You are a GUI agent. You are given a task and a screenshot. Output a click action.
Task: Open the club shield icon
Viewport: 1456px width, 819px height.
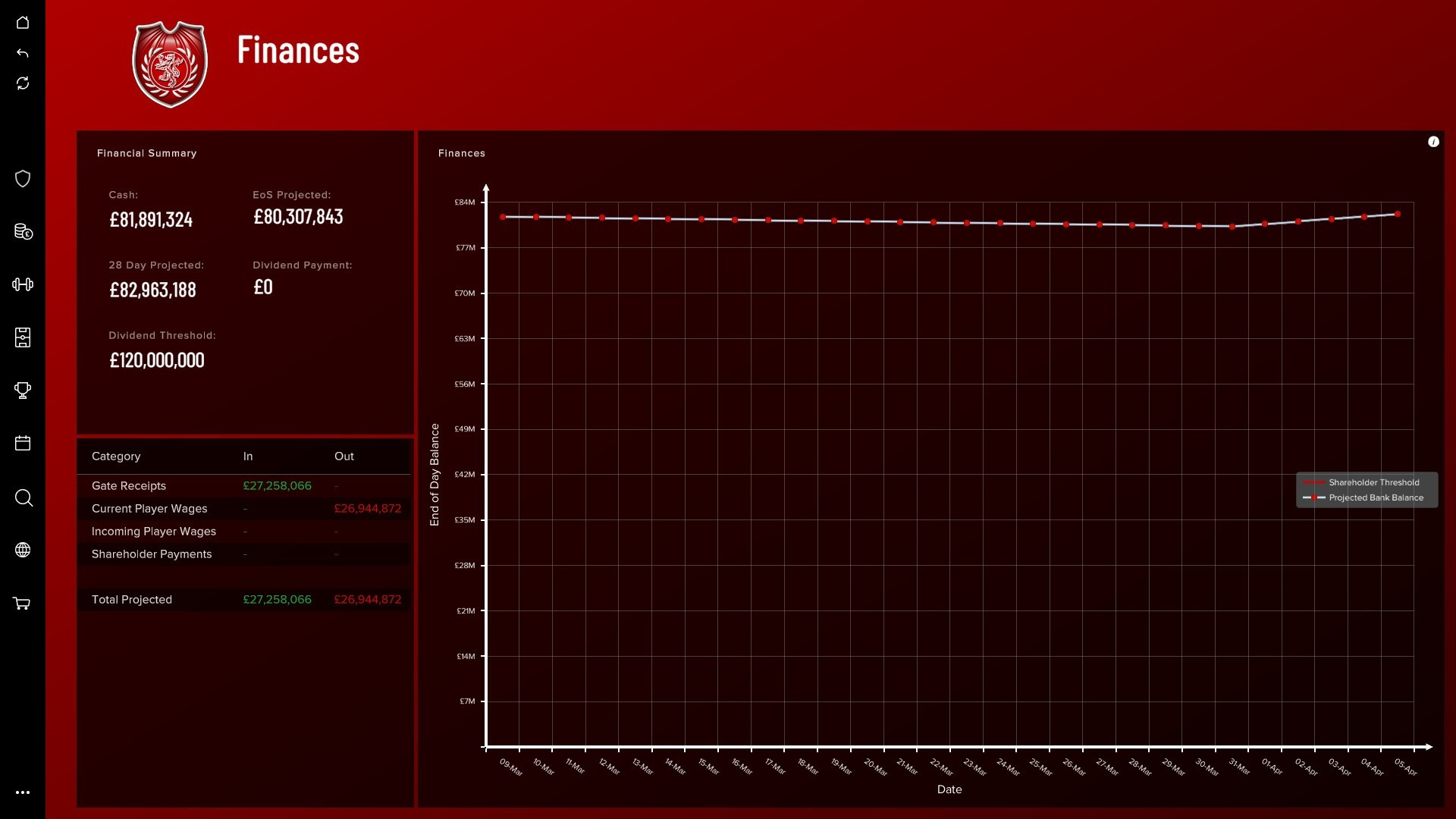[23, 179]
